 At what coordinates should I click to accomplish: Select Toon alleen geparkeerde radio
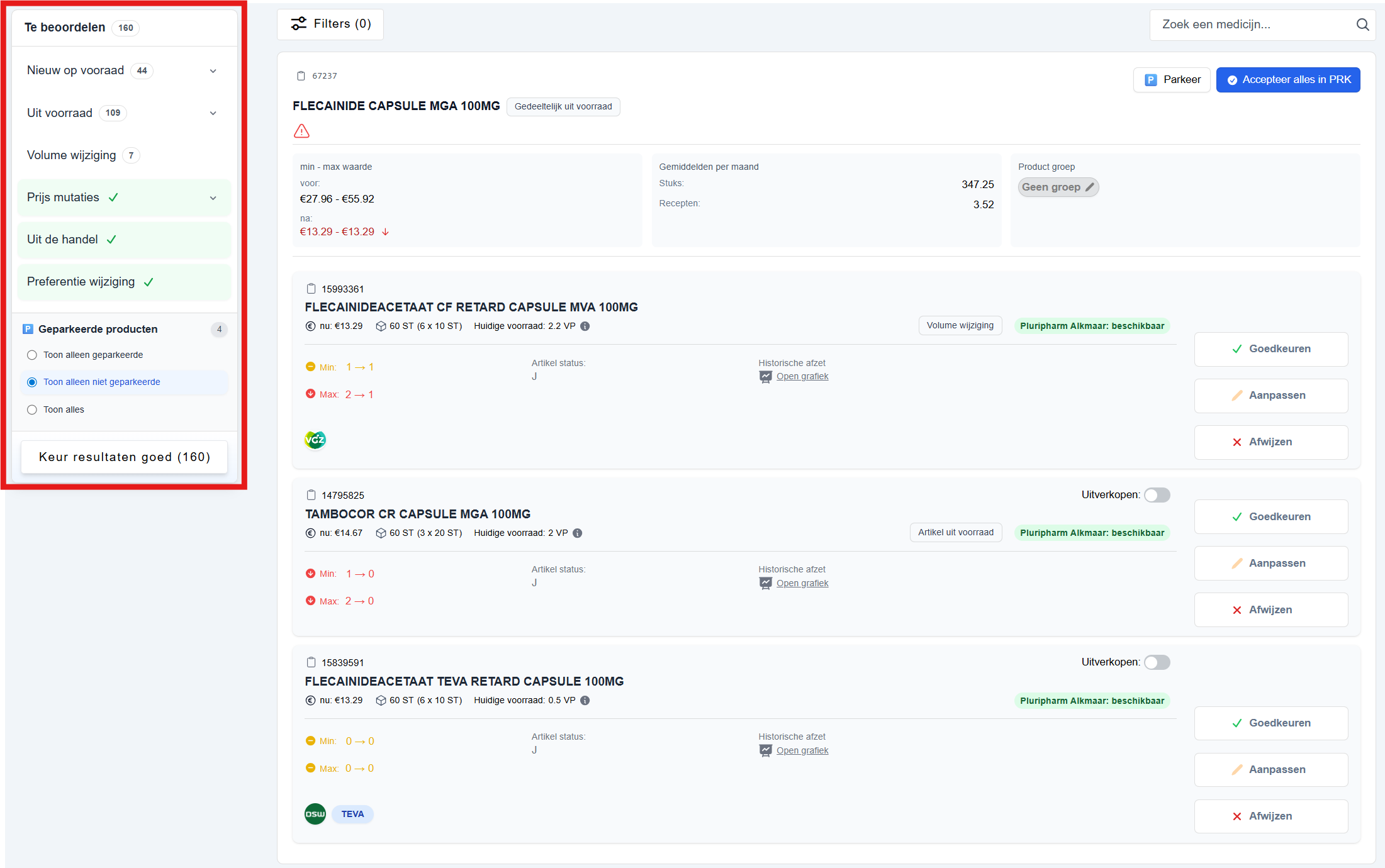click(x=32, y=355)
